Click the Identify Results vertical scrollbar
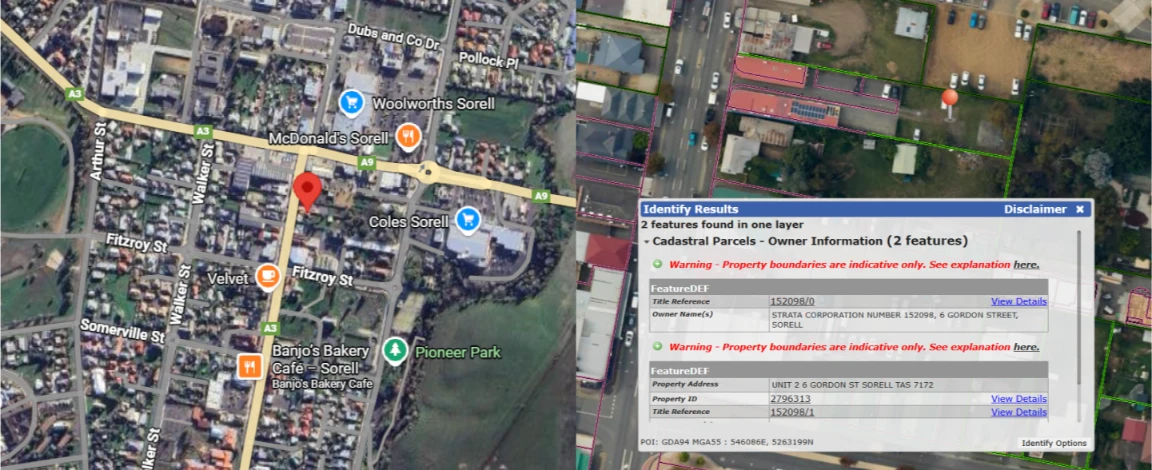This screenshot has width=1152, height=470. coord(1079,308)
